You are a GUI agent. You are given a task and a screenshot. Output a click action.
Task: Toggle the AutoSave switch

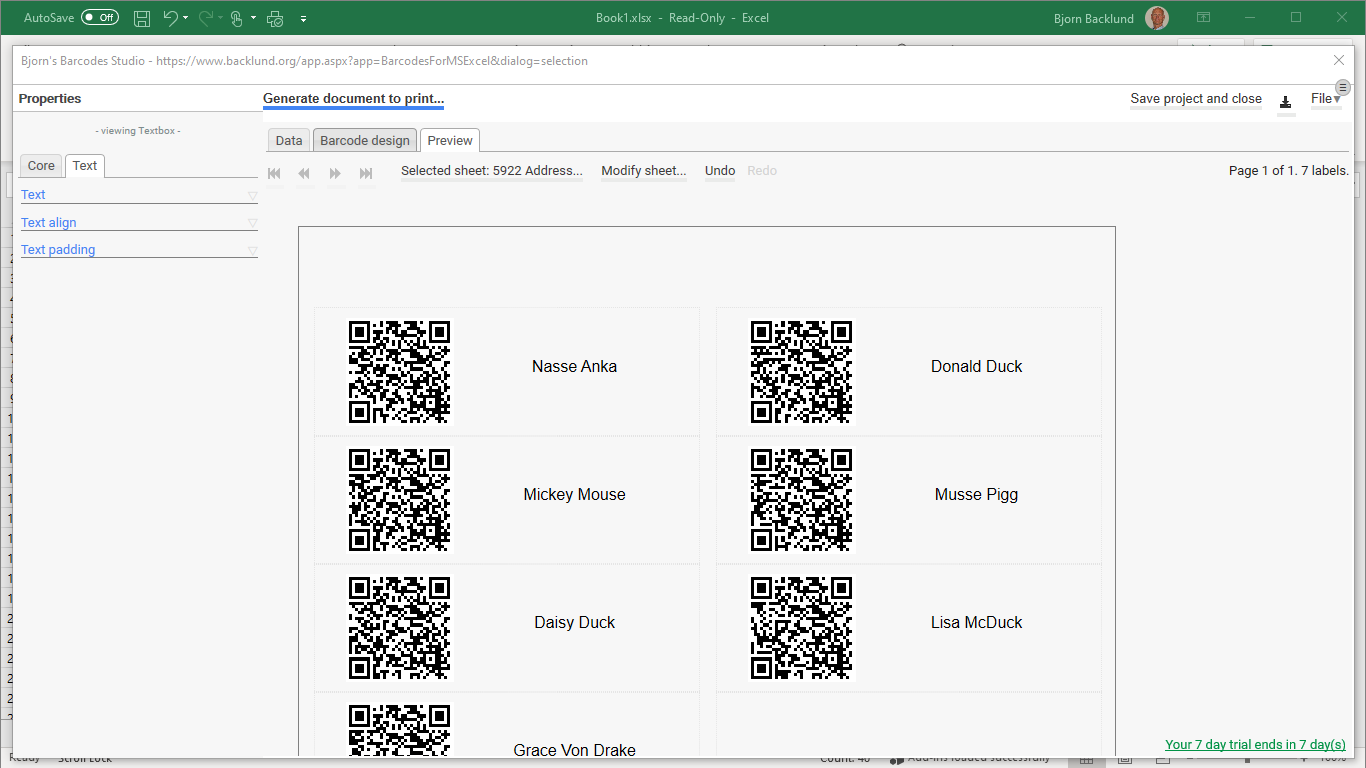coord(100,18)
